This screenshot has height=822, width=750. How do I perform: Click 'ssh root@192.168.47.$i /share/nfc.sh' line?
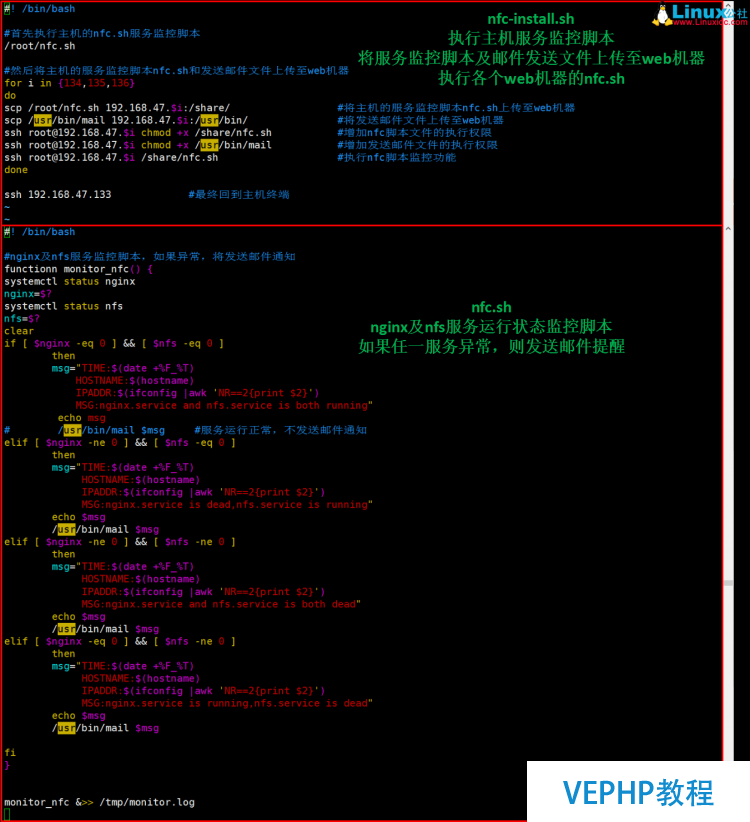111,158
